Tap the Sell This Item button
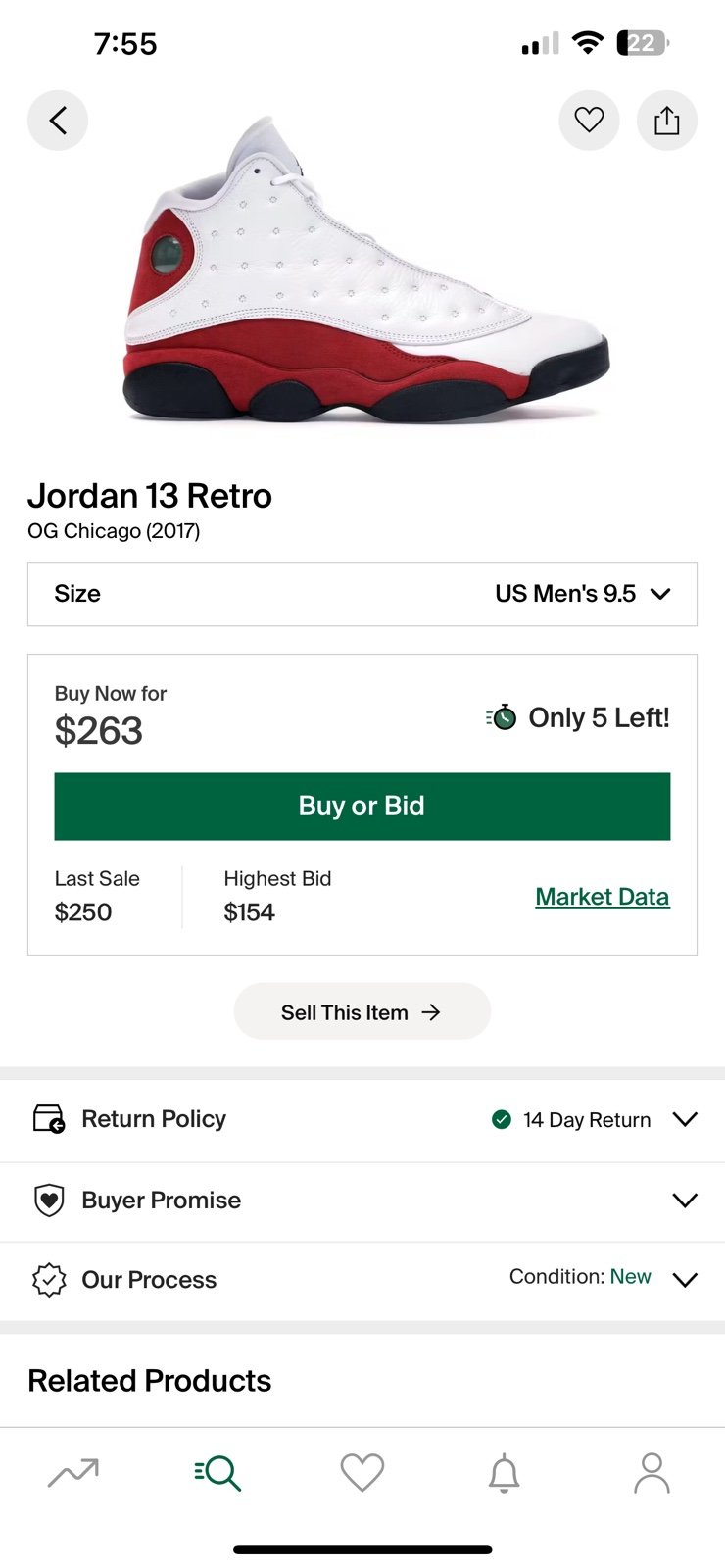The image size is (725, 1568). pos(362,1011)
